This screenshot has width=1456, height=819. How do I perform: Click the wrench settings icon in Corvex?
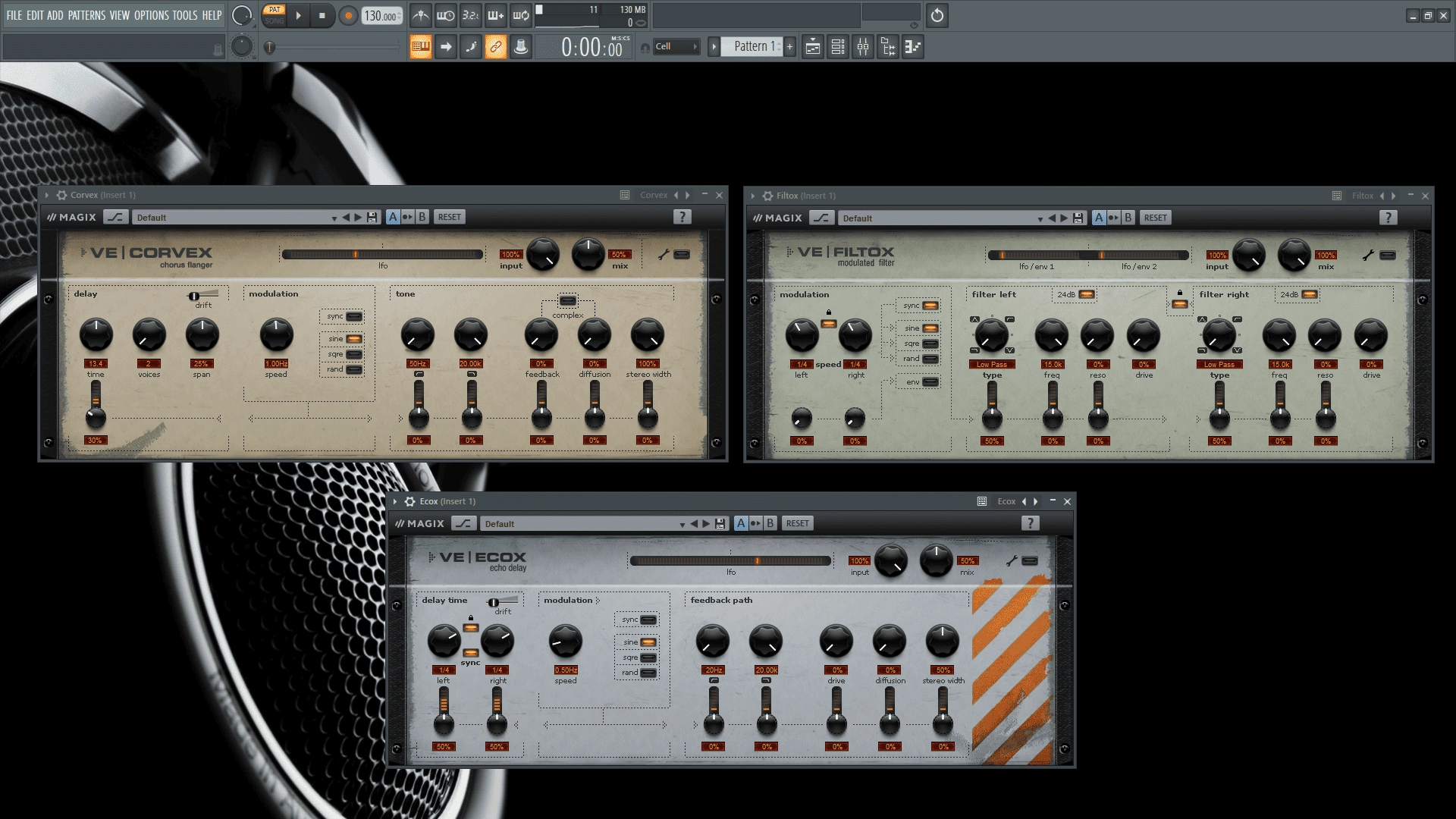coord(664,254)
